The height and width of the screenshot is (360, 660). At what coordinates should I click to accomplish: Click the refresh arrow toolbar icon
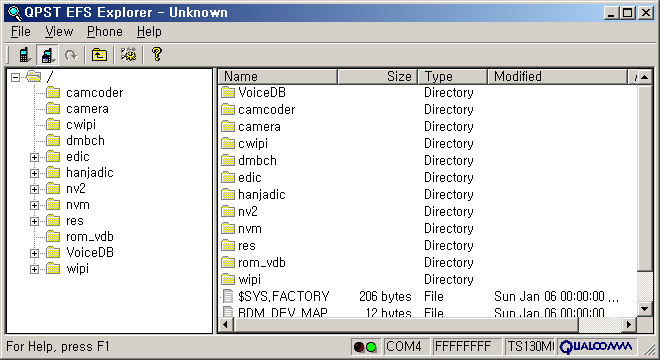click(71, 55)
